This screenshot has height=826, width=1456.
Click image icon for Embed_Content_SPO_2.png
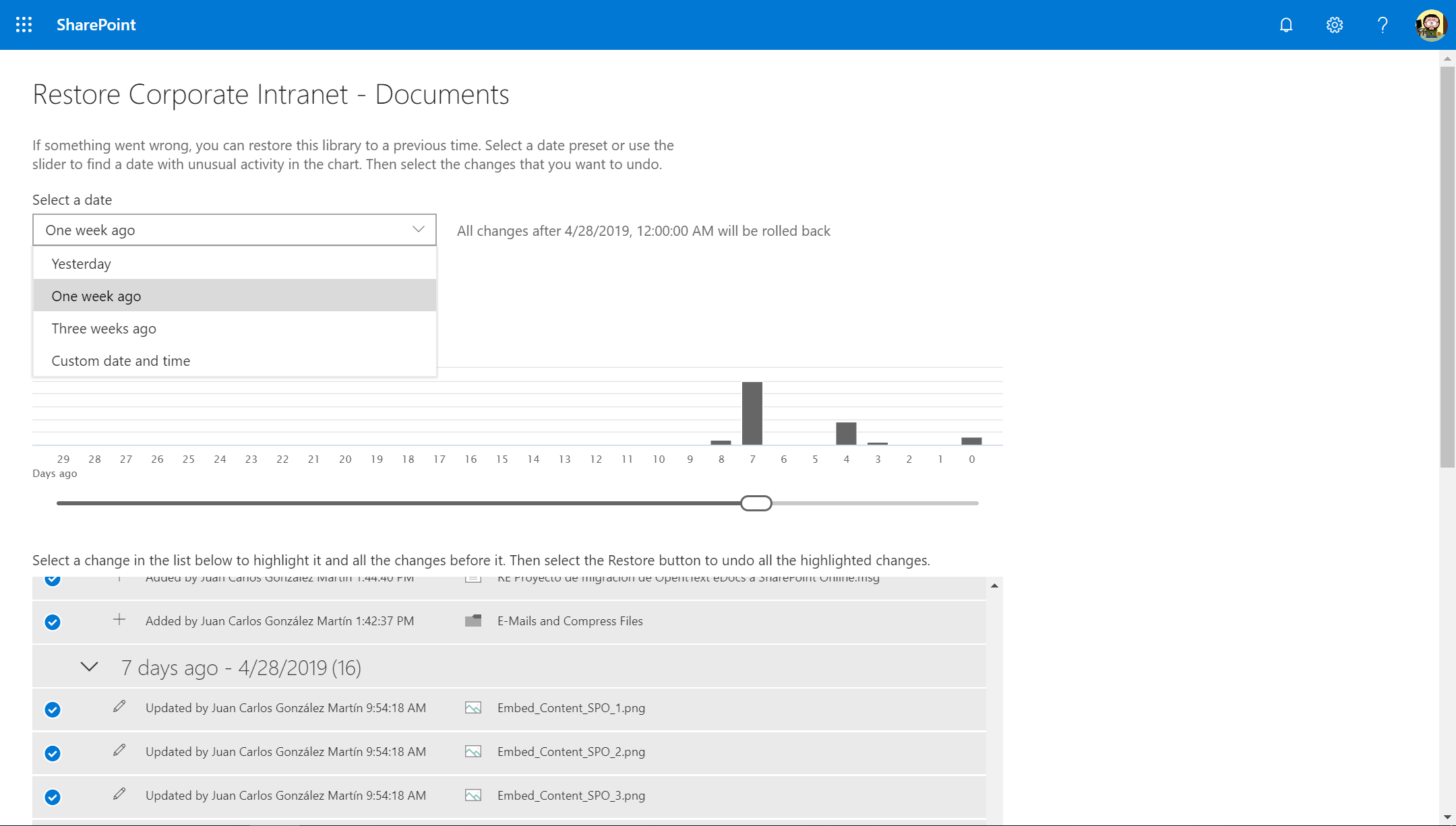pos(473,752)
